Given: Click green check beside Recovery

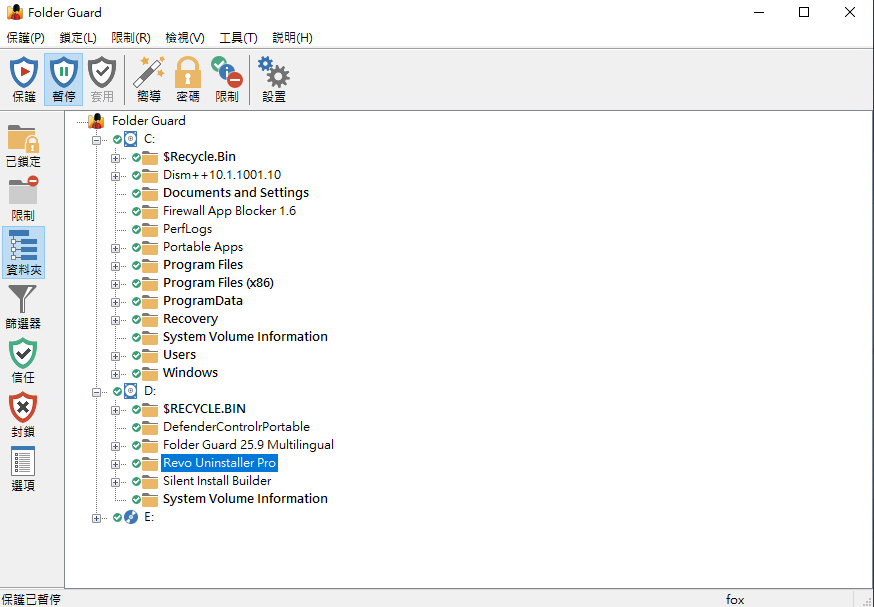Looking at the screenshot, I should (136, 319).
